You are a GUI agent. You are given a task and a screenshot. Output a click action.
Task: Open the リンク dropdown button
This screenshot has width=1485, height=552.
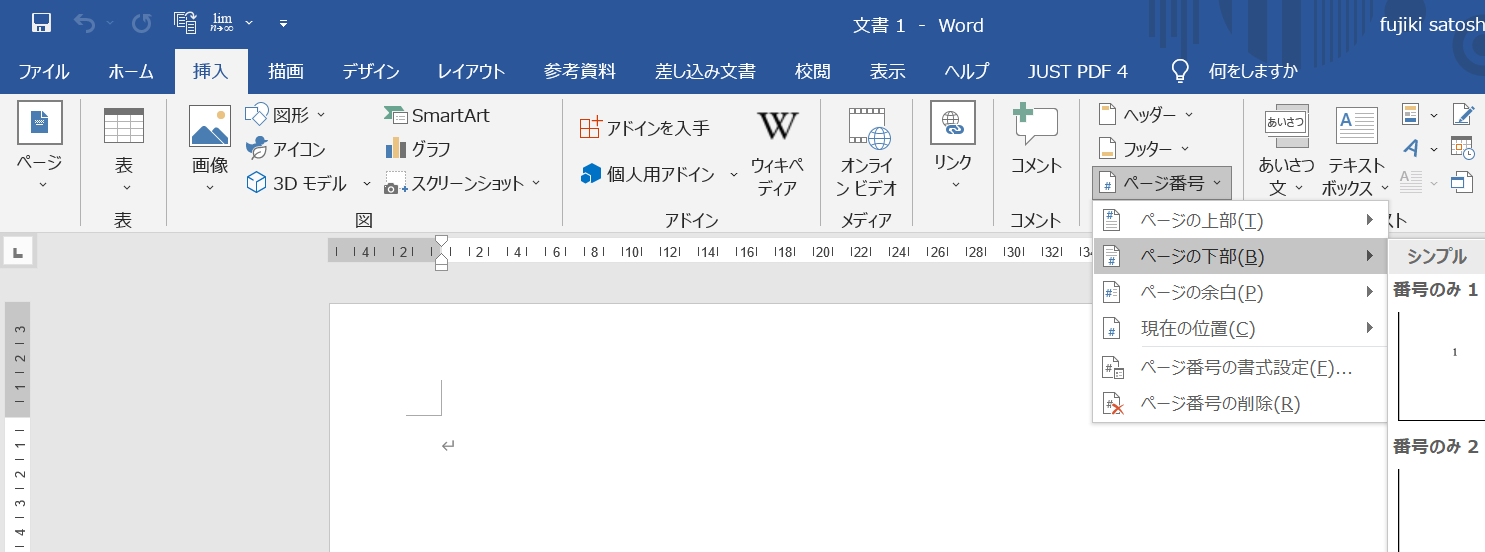click(x=953, y=147)
